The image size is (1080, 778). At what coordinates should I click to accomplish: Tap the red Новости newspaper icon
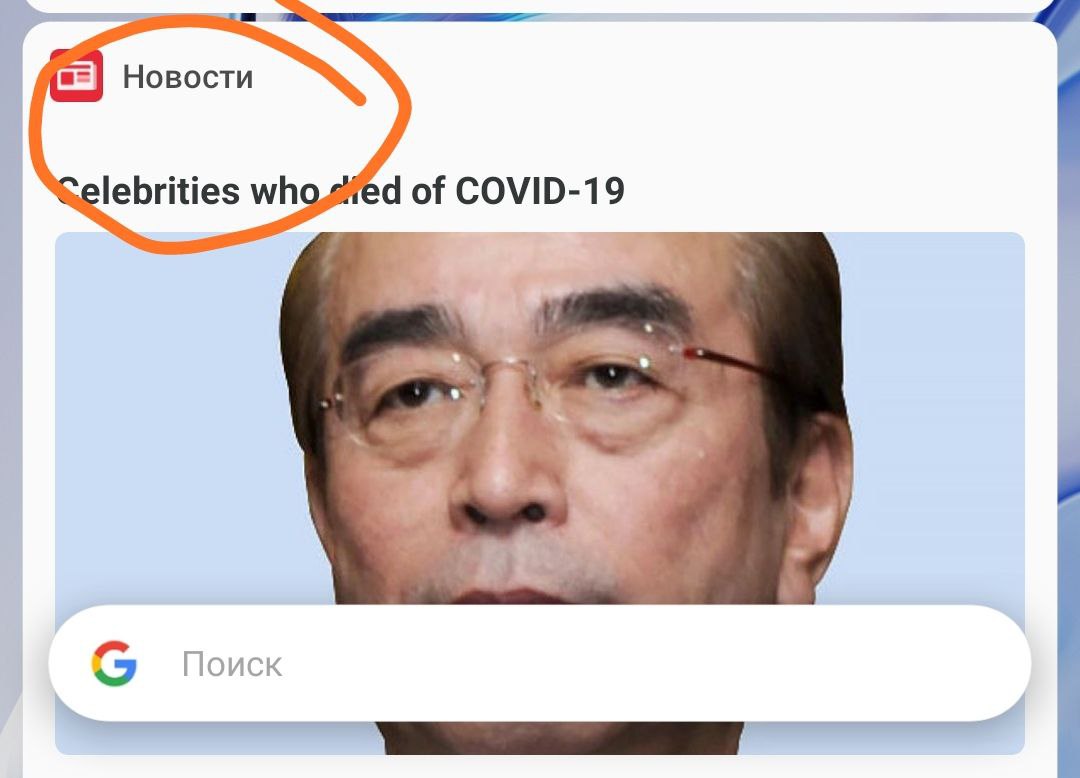(x=76, y=76)
